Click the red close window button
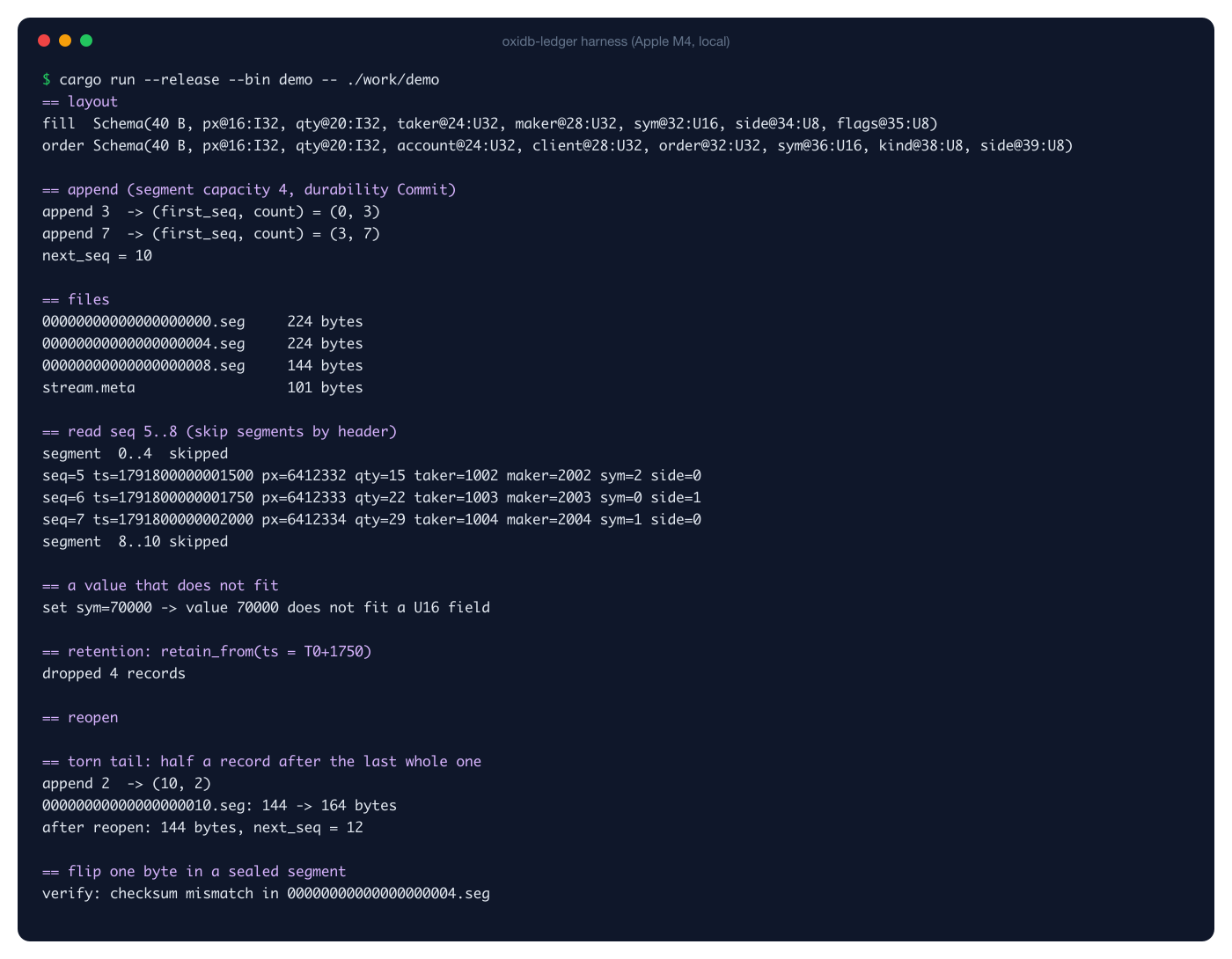 pyautogui.click(x=44, y=40)
